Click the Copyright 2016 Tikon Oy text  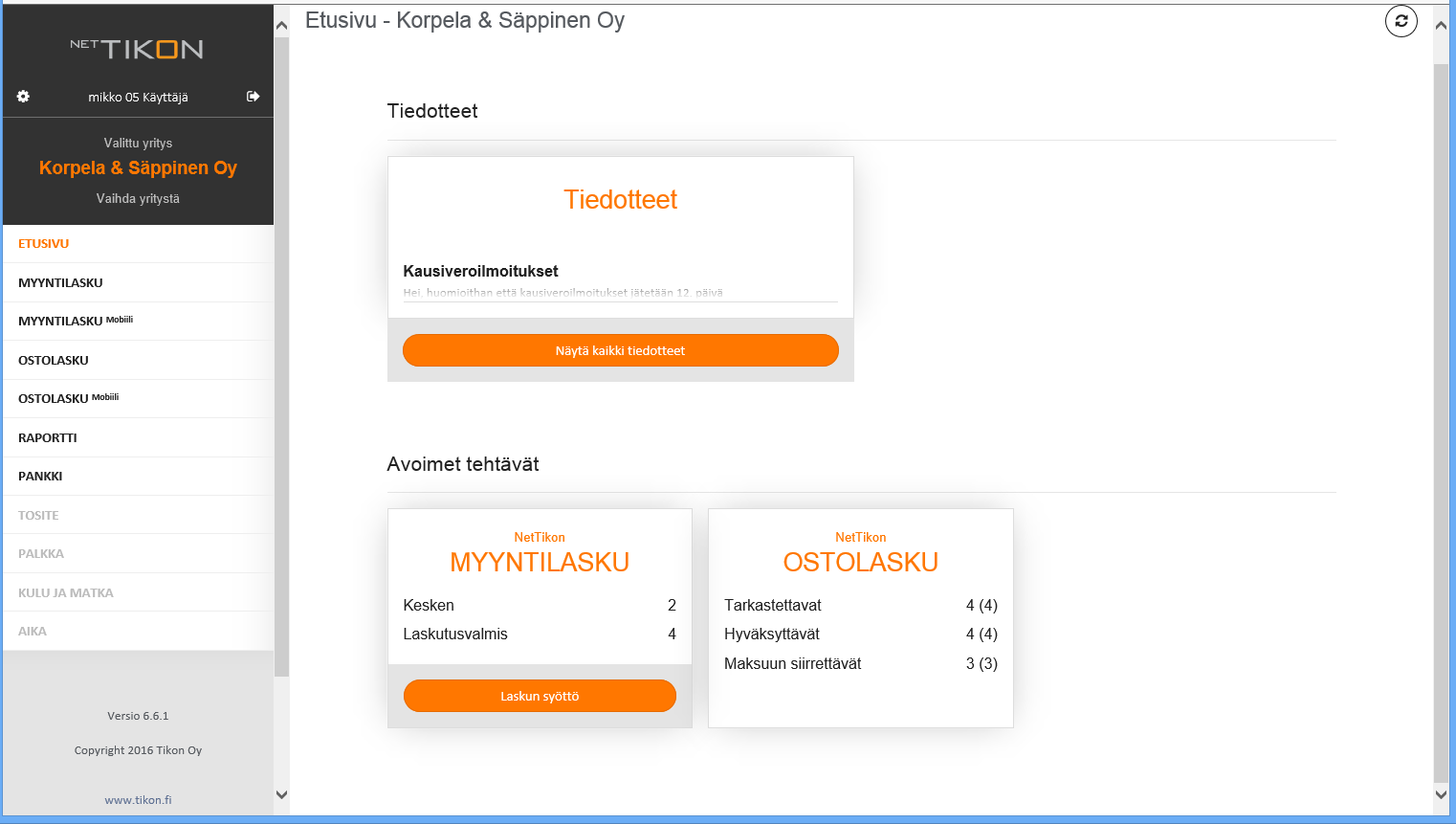138,750
